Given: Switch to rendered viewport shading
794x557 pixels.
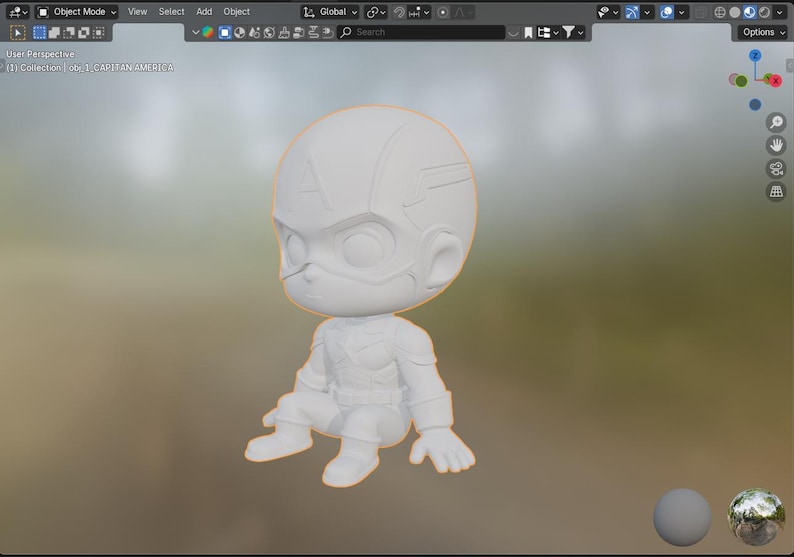Looking at the screenshot, I should (764, 12).
